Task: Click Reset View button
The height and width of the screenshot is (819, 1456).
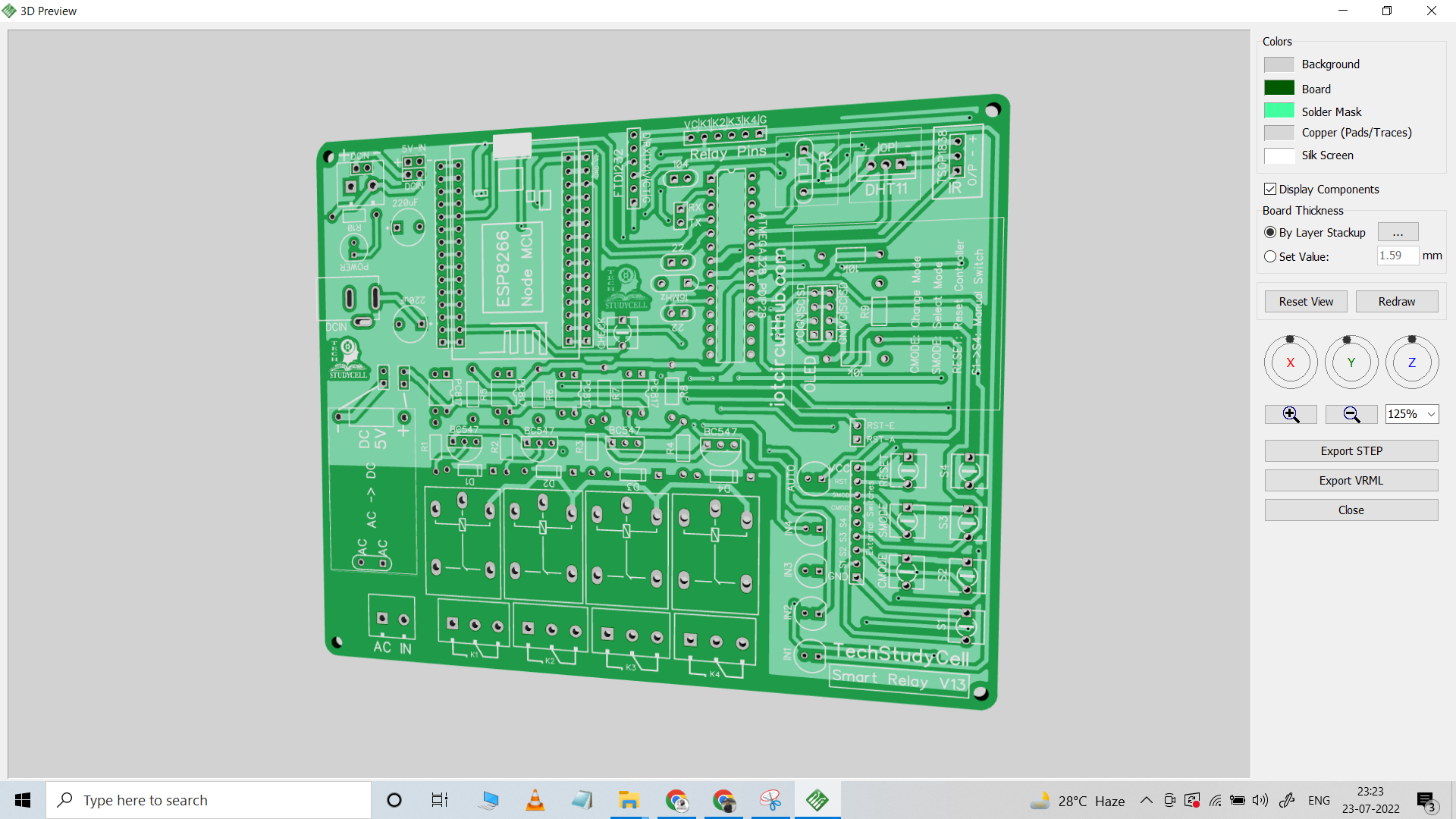Action: pyautogui.click(x=1306, y=301)
